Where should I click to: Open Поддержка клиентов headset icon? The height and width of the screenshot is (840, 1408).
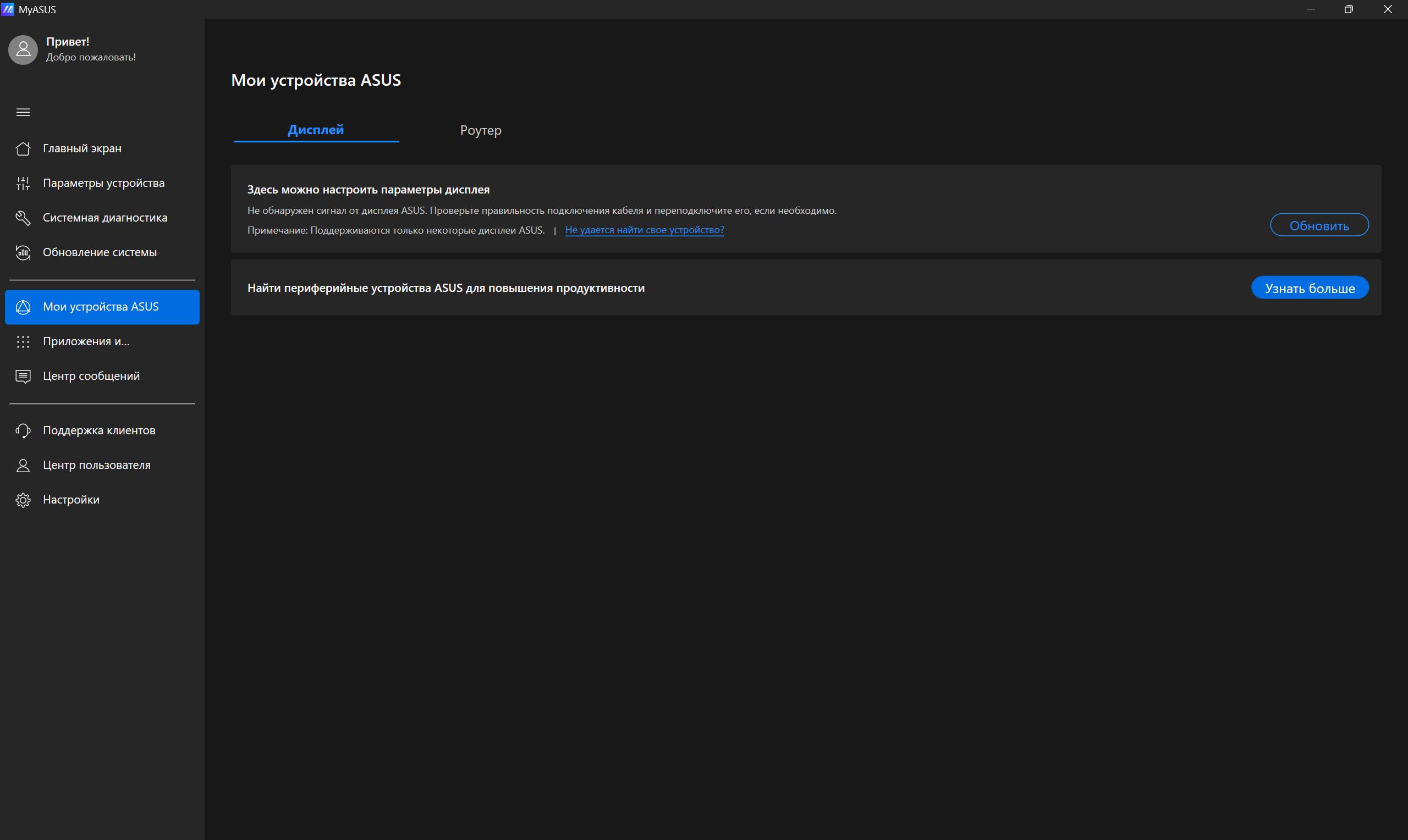(x=23, y=431)
